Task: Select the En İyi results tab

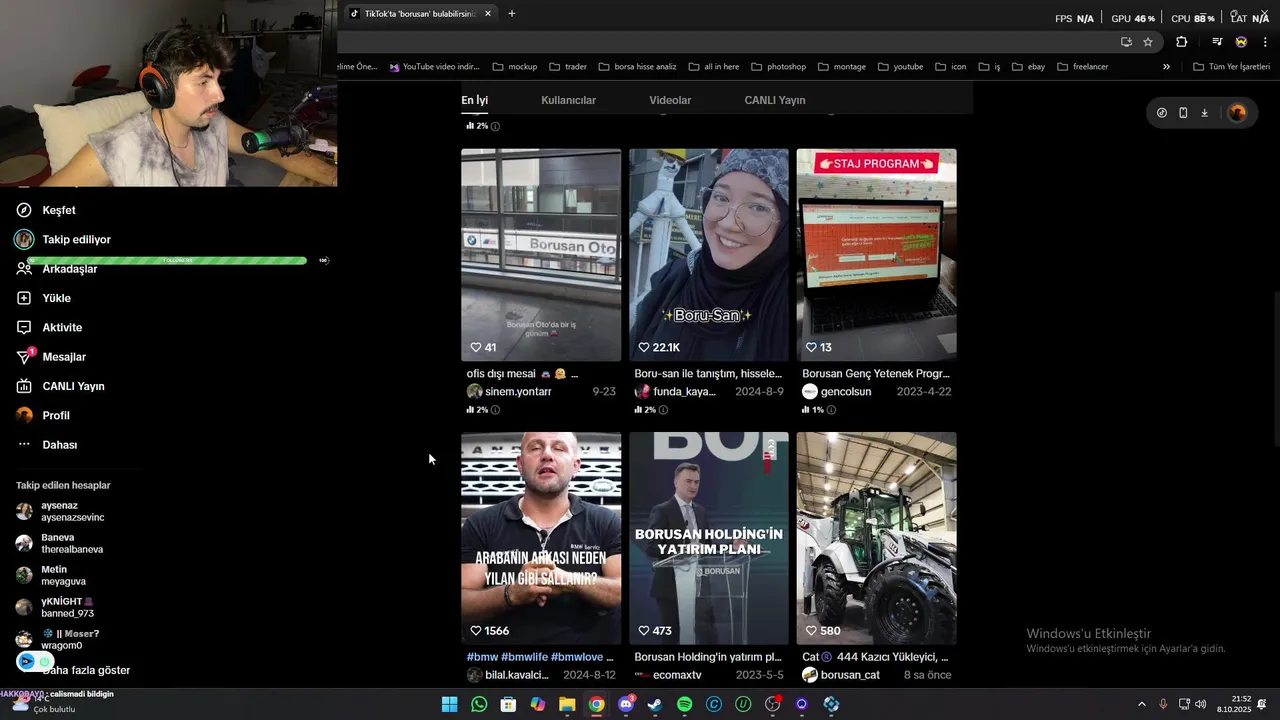Action: coord(474,100)
